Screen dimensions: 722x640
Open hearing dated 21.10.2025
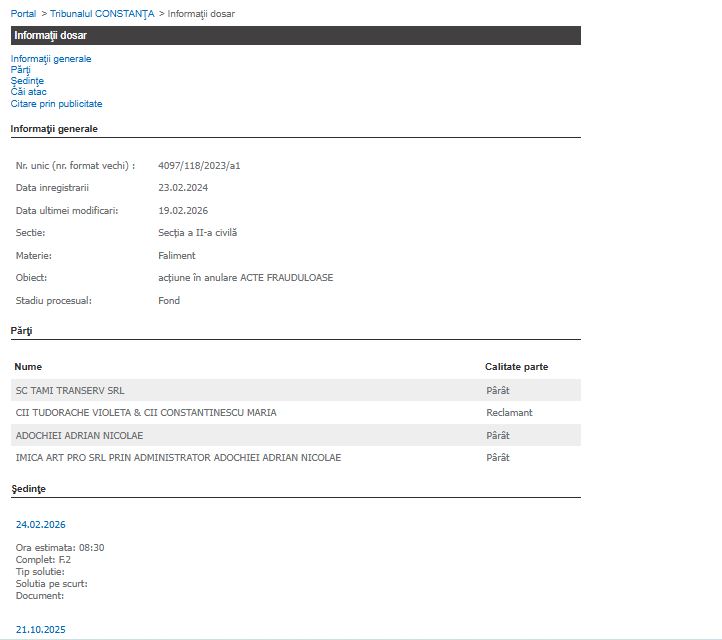tap(41, 630)
